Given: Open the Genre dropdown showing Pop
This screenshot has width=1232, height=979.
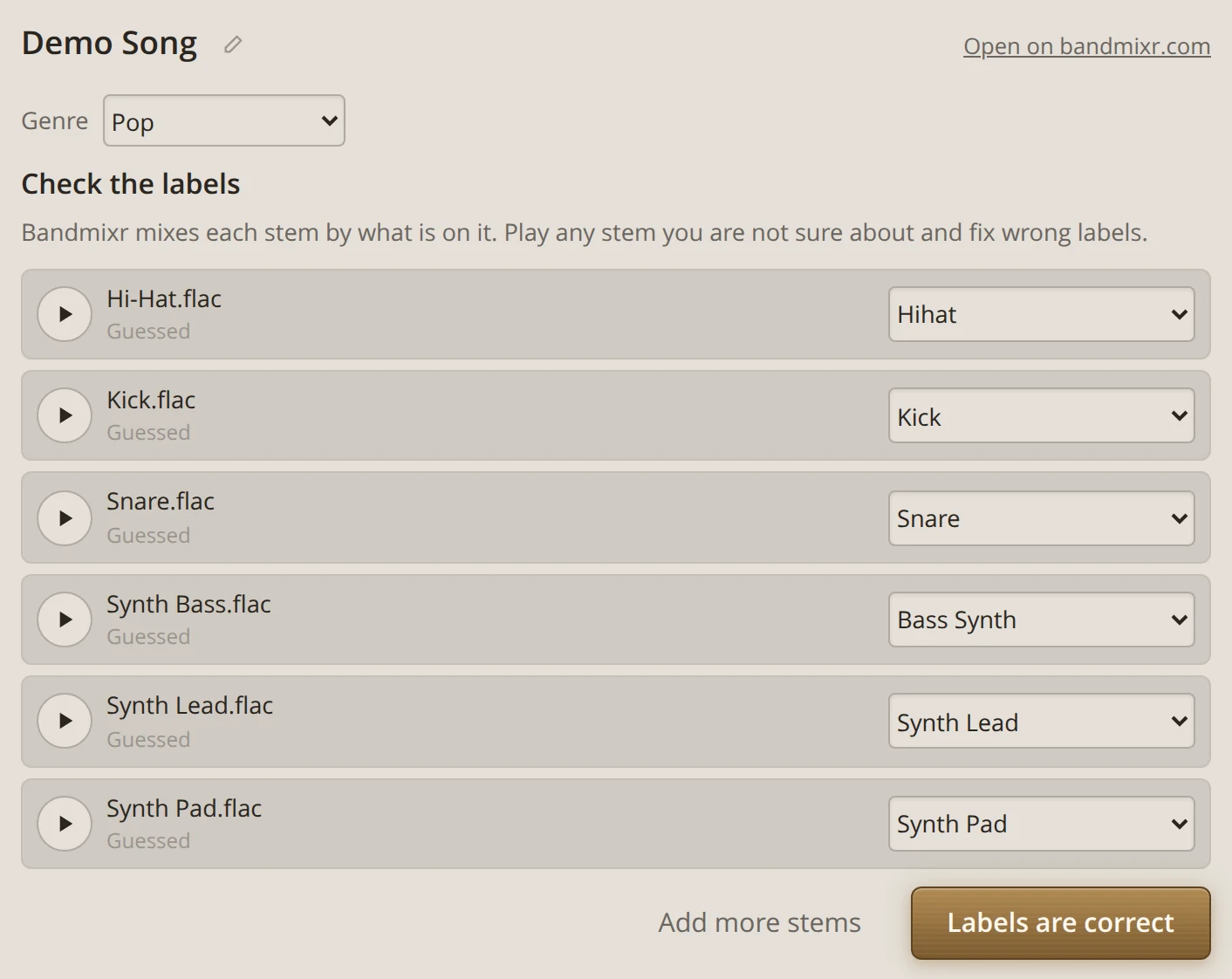Looking at the screenshot, I should pos(224,120).
